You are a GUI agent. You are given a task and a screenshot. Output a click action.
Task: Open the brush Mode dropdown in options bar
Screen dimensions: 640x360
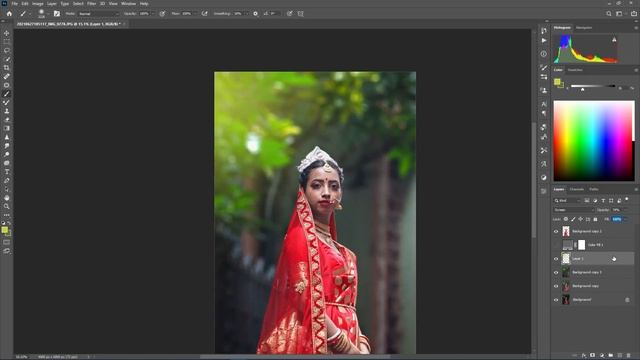click(98, 13)
